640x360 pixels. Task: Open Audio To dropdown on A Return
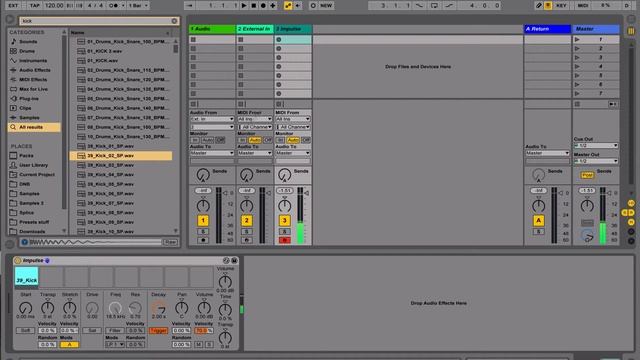[x=547, y=153]
